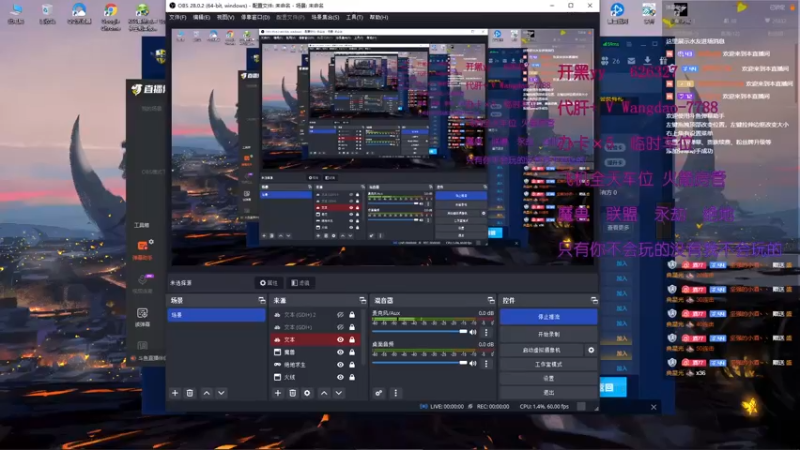
Task: Open audio mixer menu dots beside gears
Action: pyautogui.click(x=395, y=393)
